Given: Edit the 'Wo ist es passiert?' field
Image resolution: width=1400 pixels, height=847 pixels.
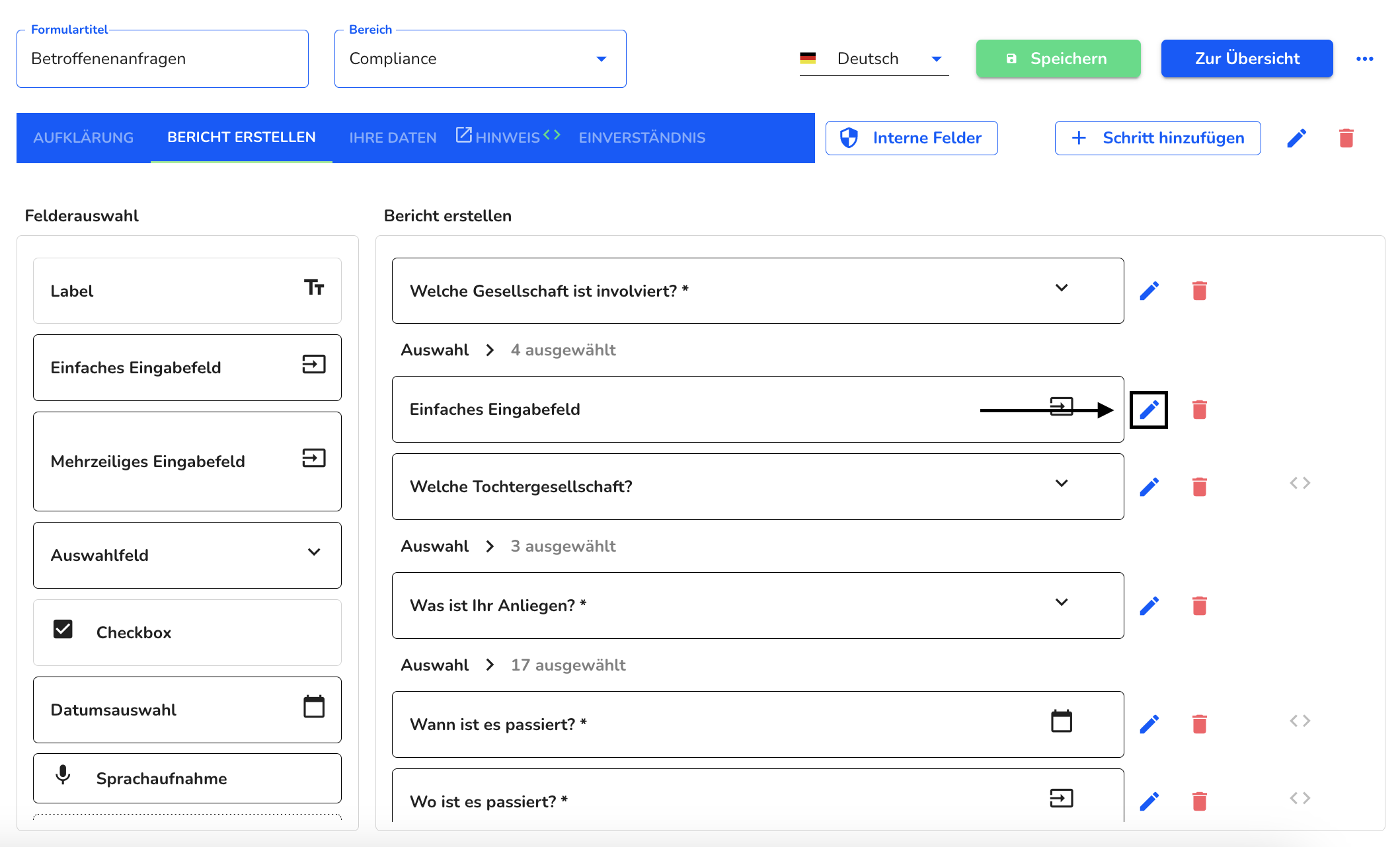Looking at the screenshot, I should tap(1149, 801).
